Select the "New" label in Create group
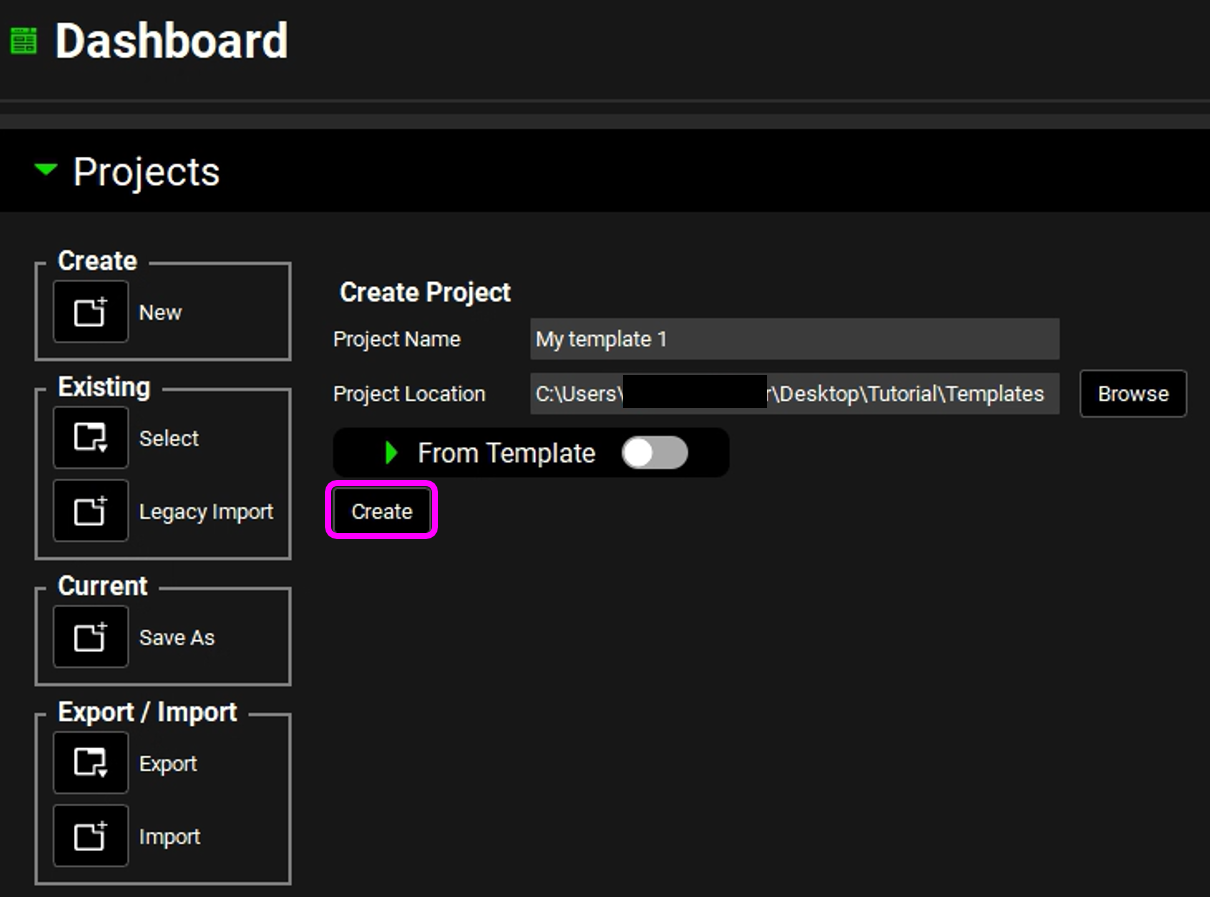This screenshot has height=897, width=1210. pos(160,312)
